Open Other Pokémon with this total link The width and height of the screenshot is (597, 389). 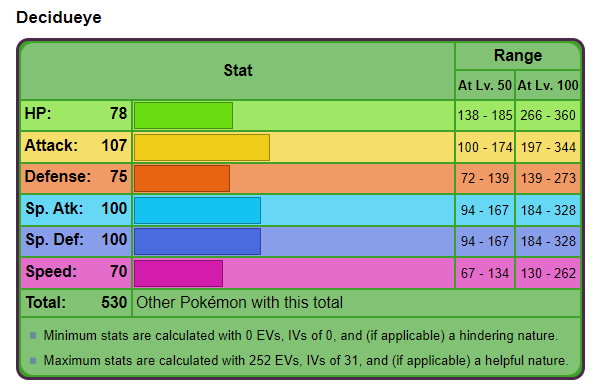(x=239, y=303)
